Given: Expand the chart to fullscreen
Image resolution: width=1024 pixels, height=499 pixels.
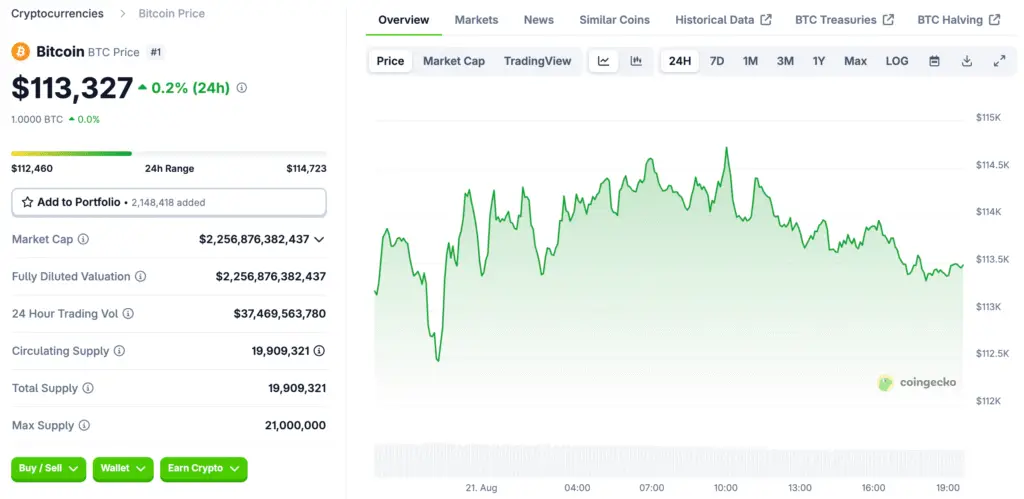Looking at the screenshot, I should [x=999, y=61].
